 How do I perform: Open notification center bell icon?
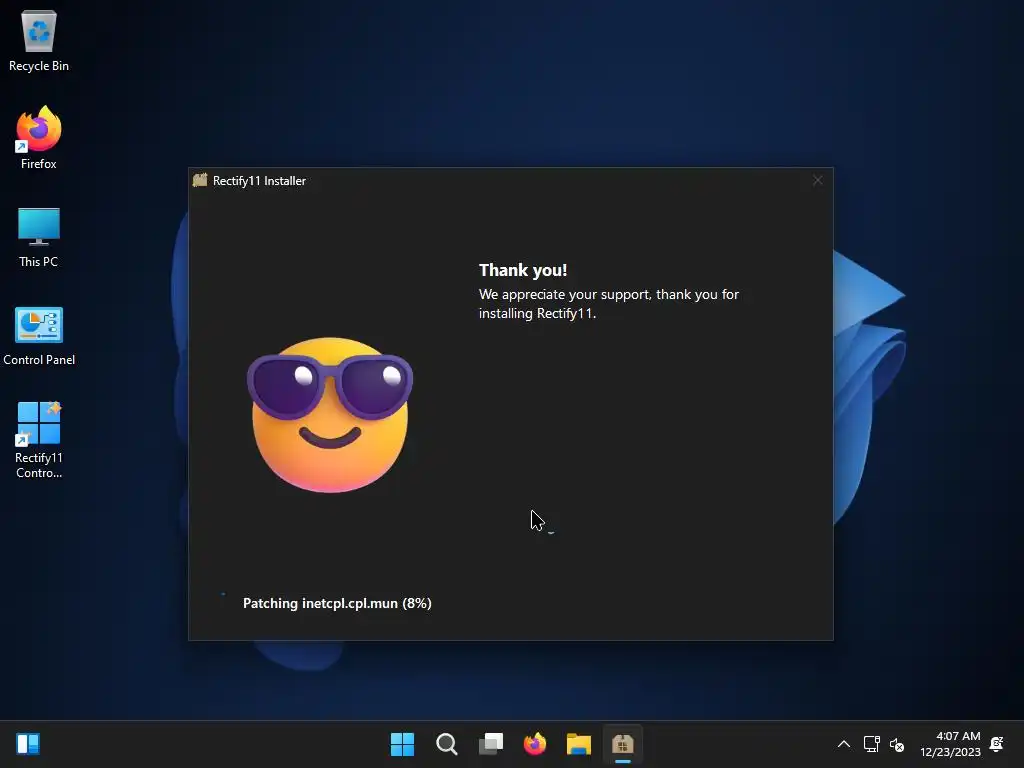(x=997, y=744)
